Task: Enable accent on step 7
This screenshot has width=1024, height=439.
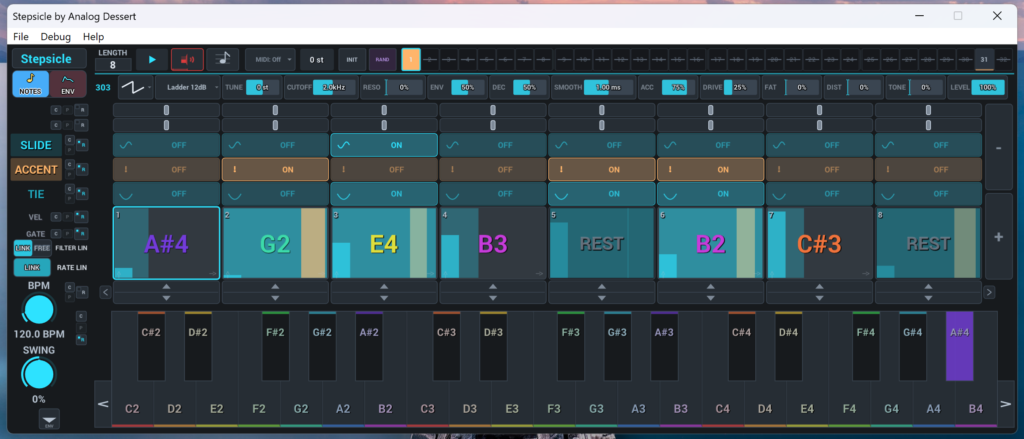Action: [819, 169]
